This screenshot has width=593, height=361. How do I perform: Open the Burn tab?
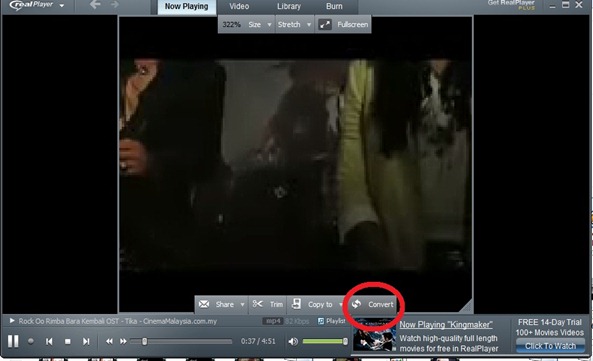point(334,6)
